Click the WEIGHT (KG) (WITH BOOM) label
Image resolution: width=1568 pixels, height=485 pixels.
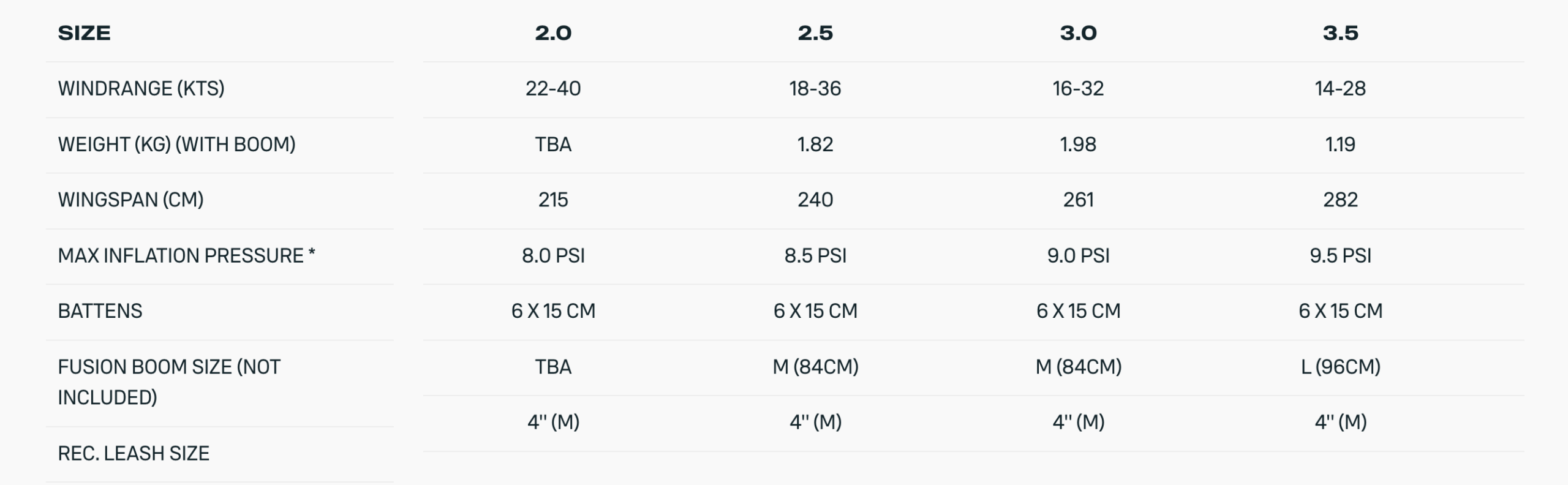pos(176,145)
